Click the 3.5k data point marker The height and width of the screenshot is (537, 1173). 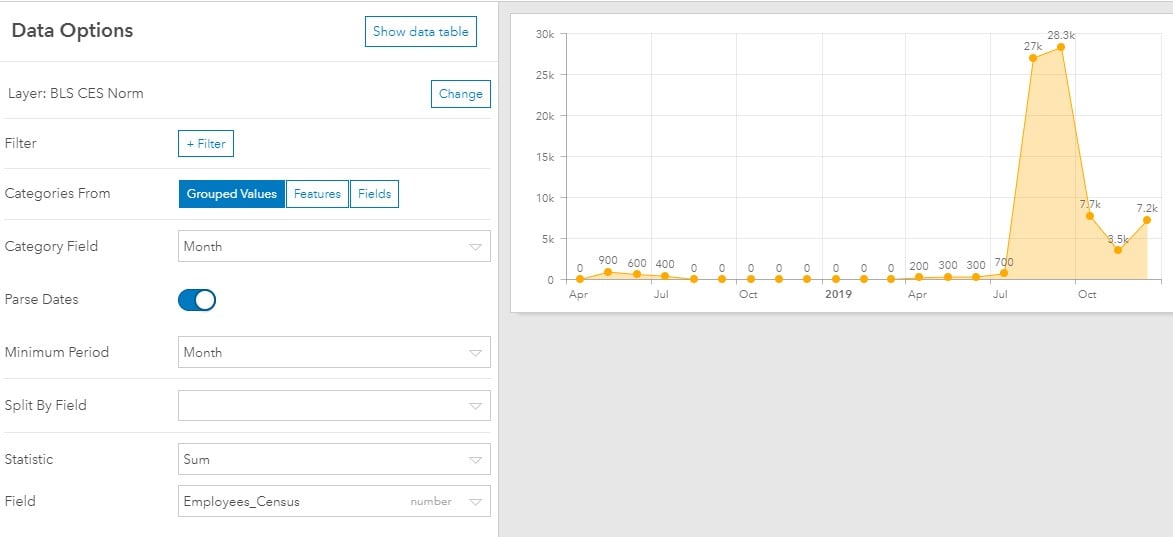click(1118, 250)
